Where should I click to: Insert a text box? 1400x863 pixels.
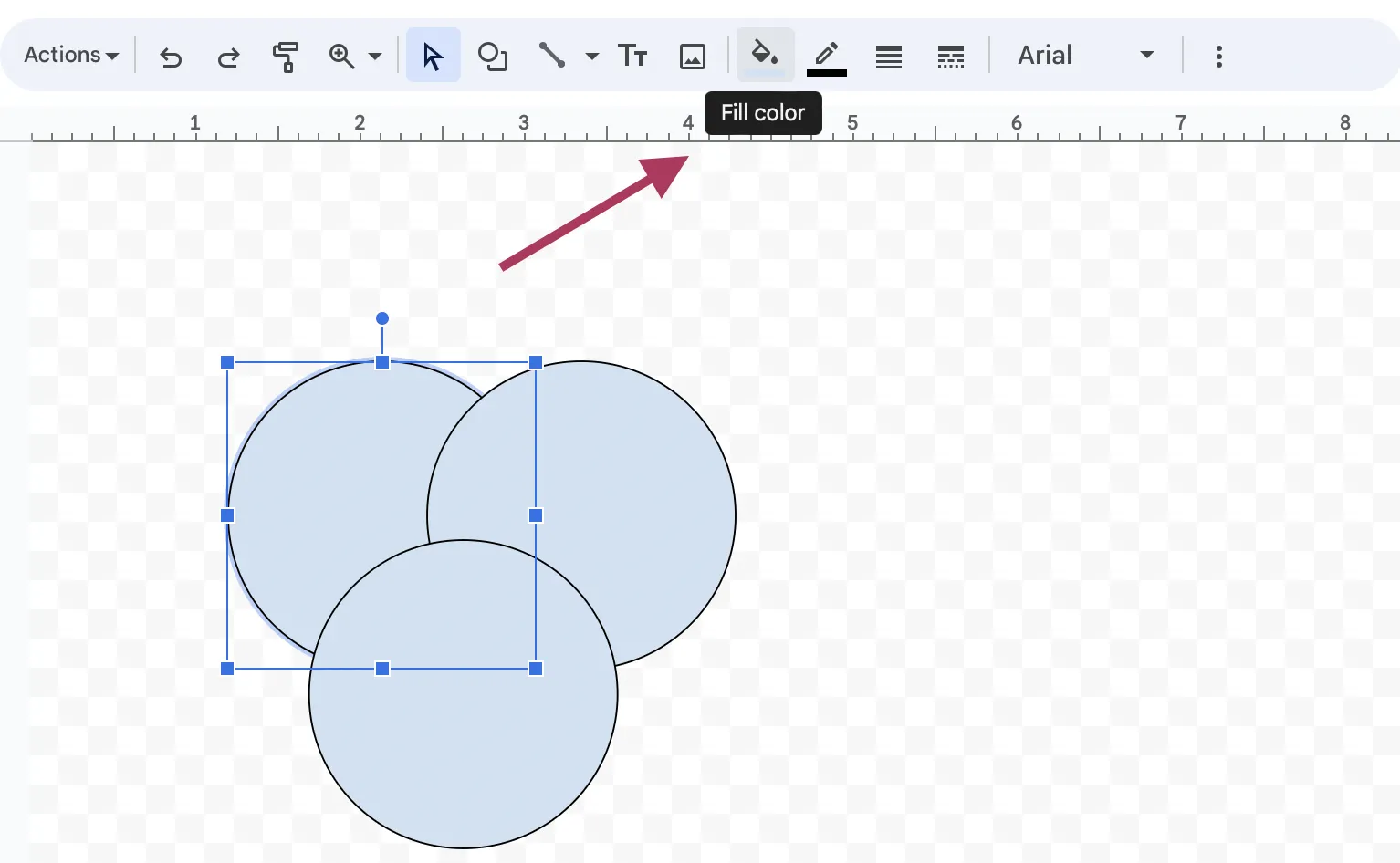point(632,57)
